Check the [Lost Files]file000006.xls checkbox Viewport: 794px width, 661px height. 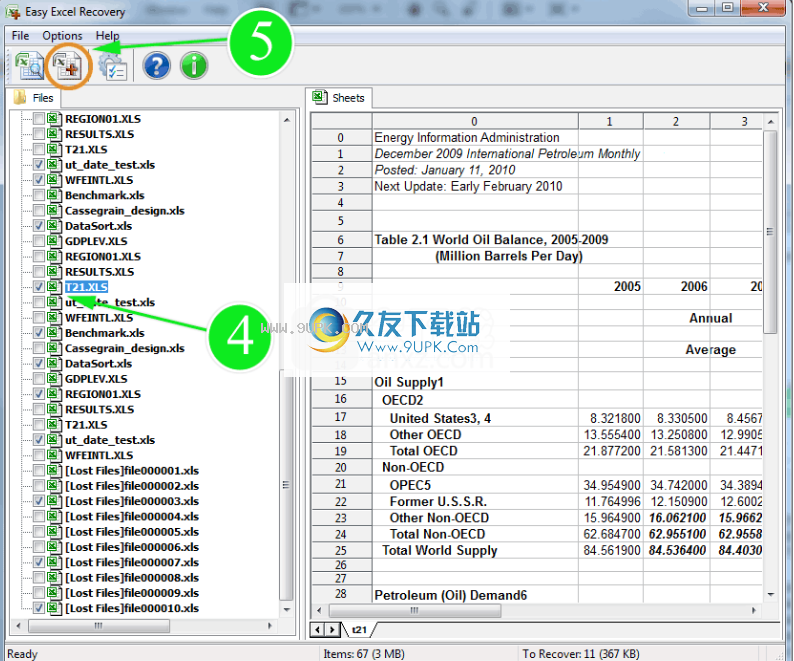tap(39, 547)
